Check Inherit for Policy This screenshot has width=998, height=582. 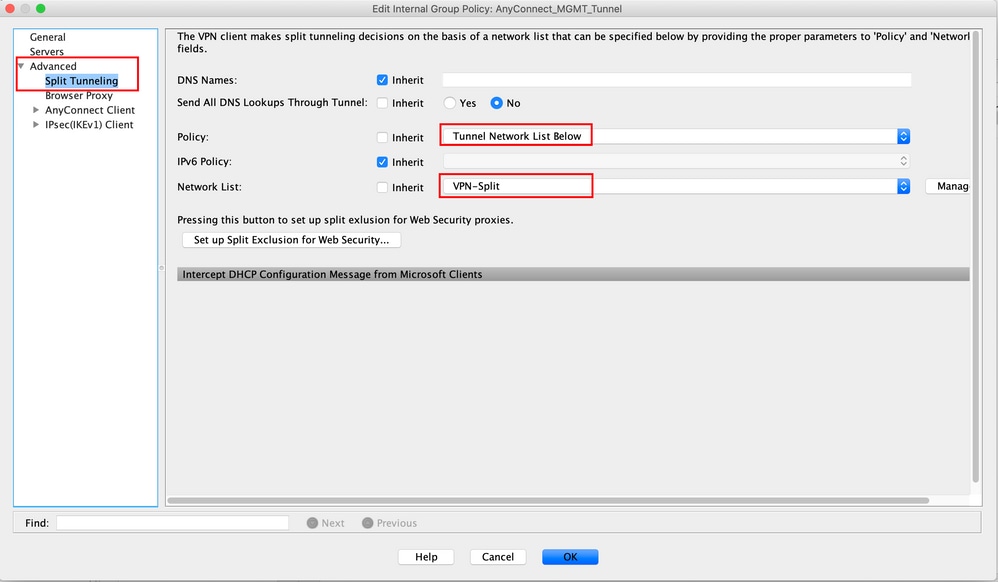tap(382, 138)
